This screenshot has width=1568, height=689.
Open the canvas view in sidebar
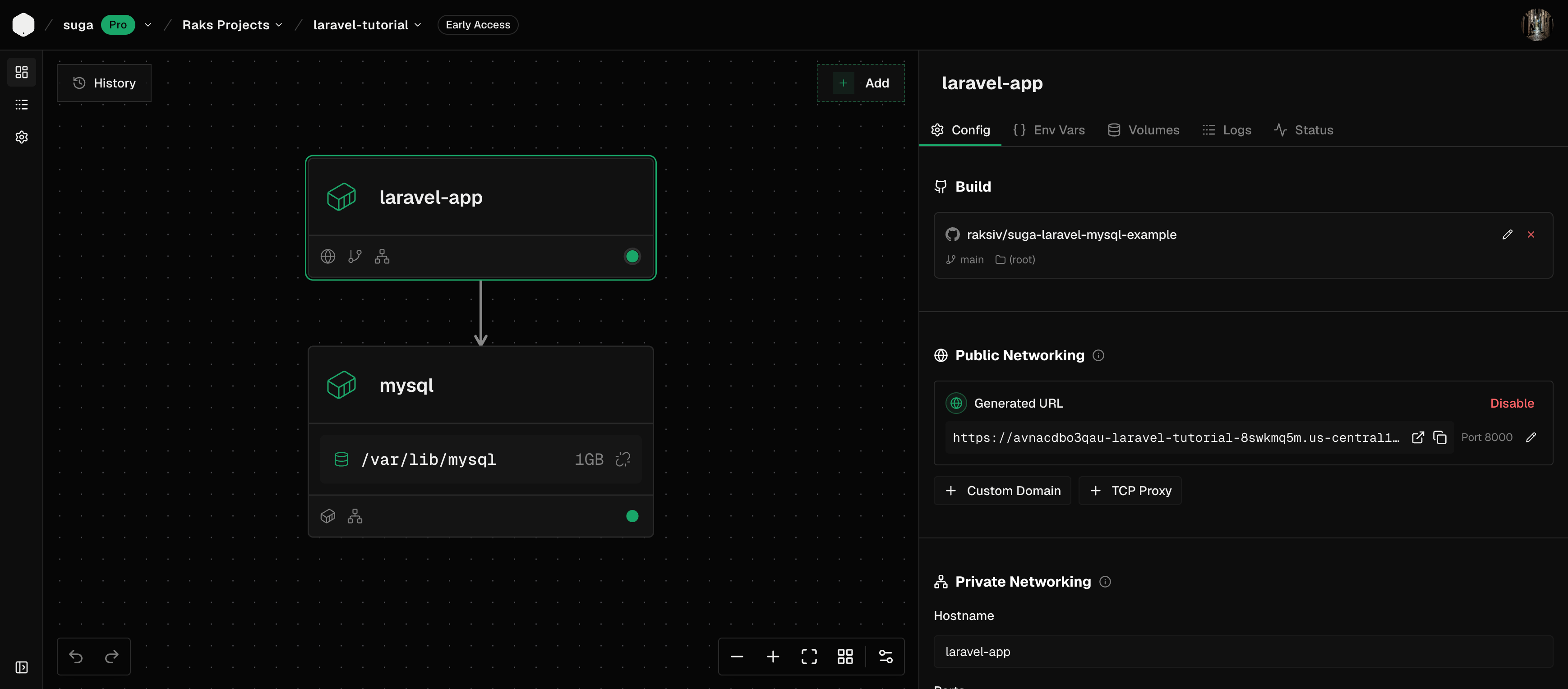(x=21, y=73)
